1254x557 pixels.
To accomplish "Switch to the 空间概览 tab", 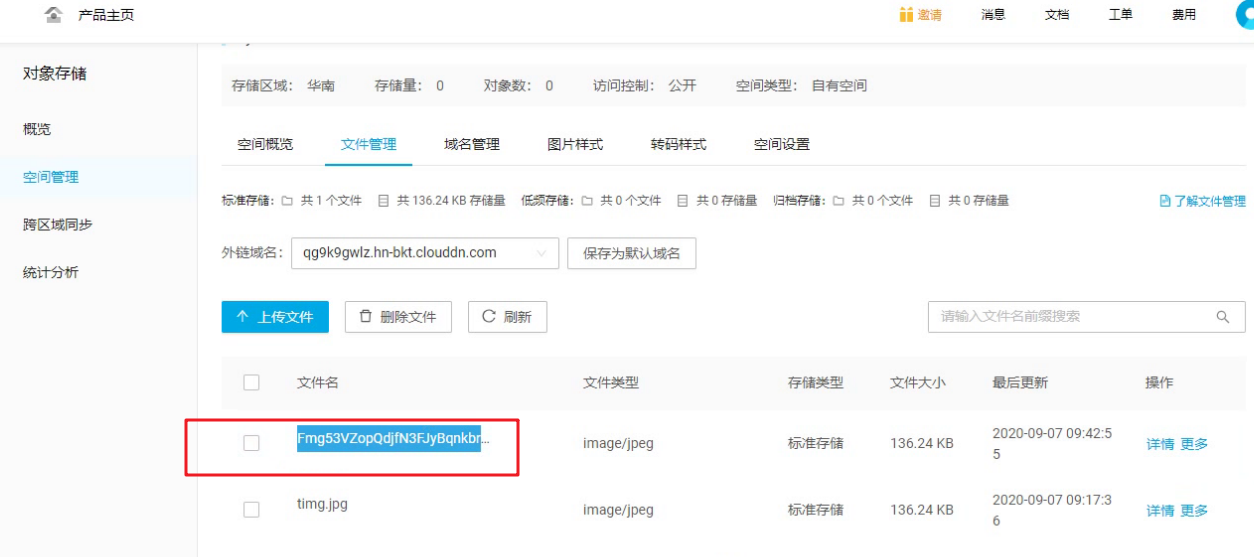I will (265, 144).
